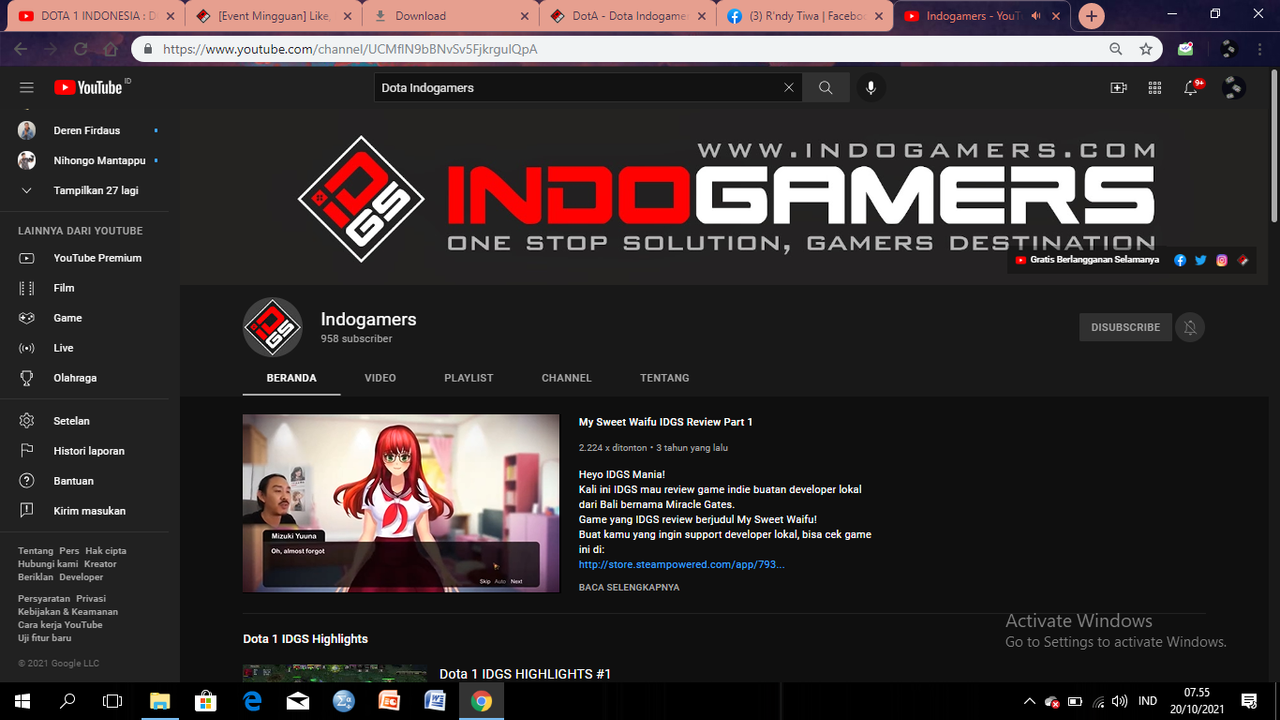Switch to the Download browser tab

pyautogui.click(x=450, y=16)
